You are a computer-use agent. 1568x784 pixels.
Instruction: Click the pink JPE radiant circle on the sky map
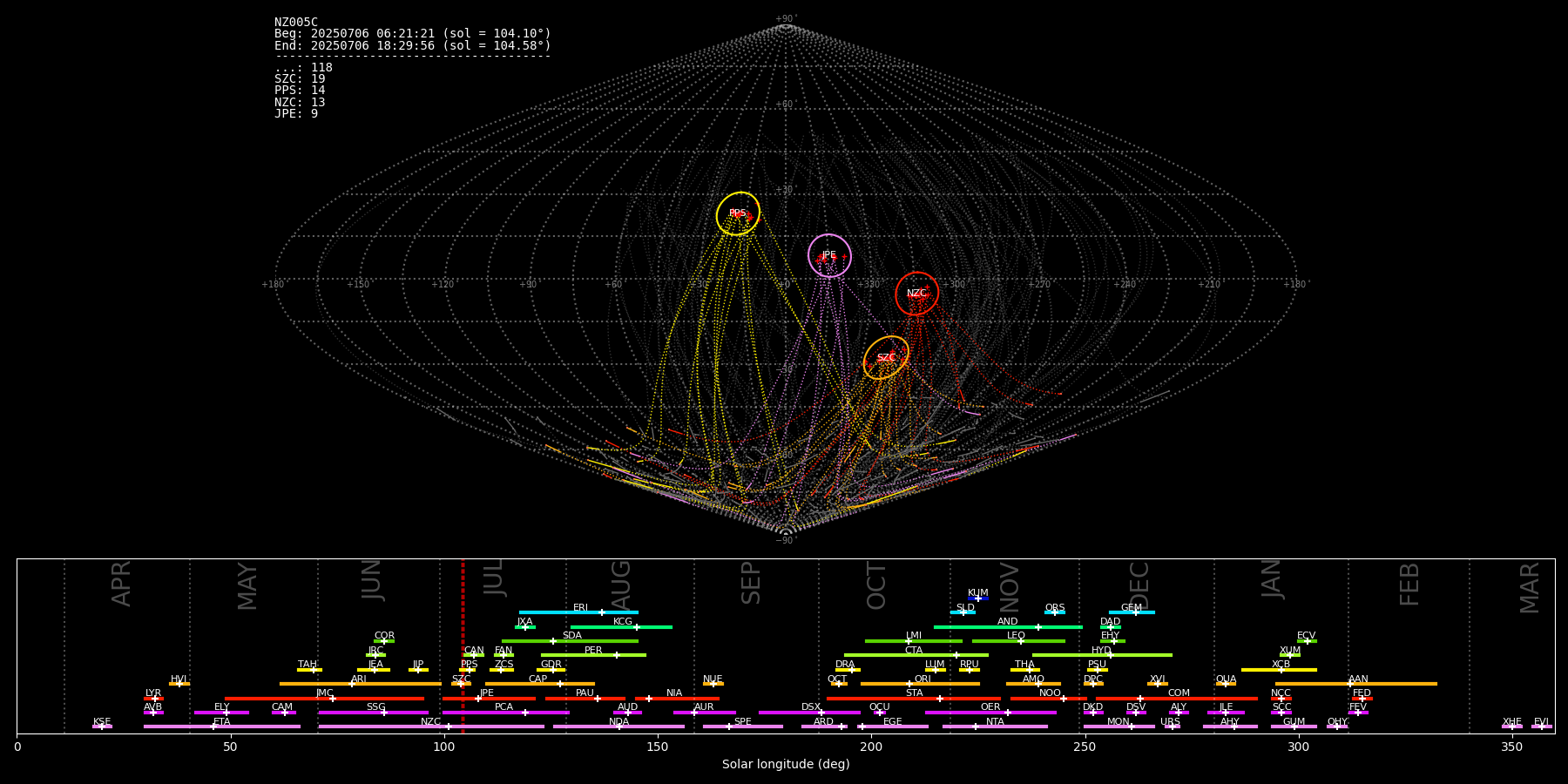(829, 255)
